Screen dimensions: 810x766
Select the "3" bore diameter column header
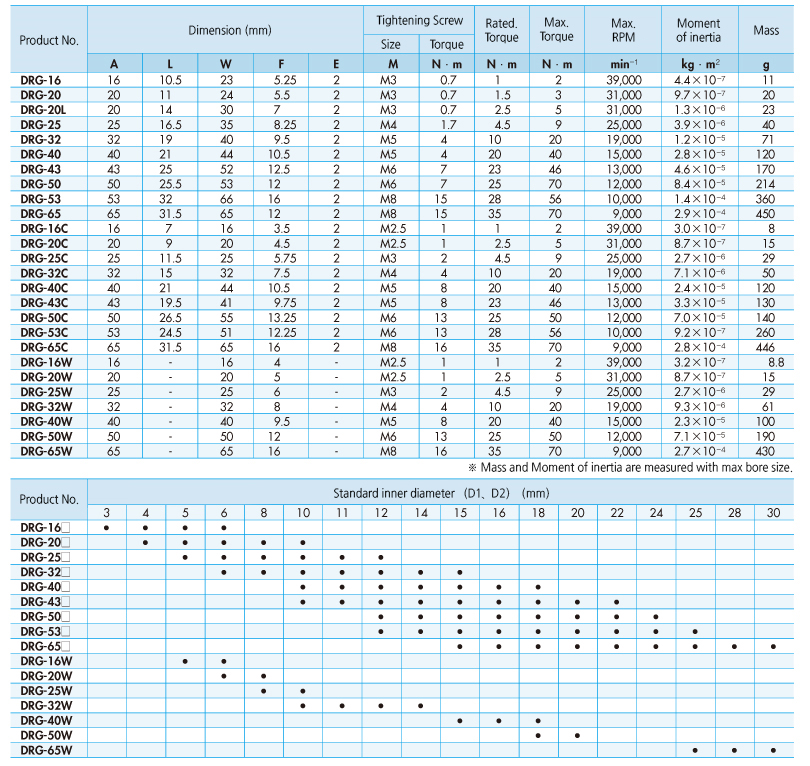tap(106, 513)
